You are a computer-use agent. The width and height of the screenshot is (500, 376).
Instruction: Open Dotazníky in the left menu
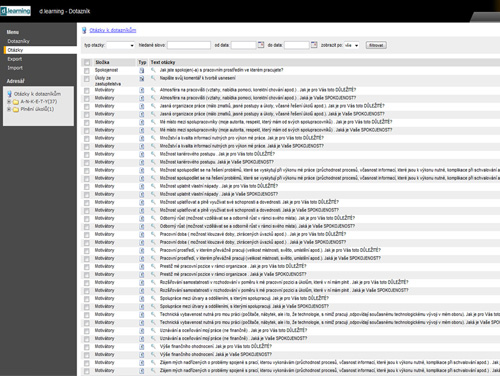pos(19,41)
